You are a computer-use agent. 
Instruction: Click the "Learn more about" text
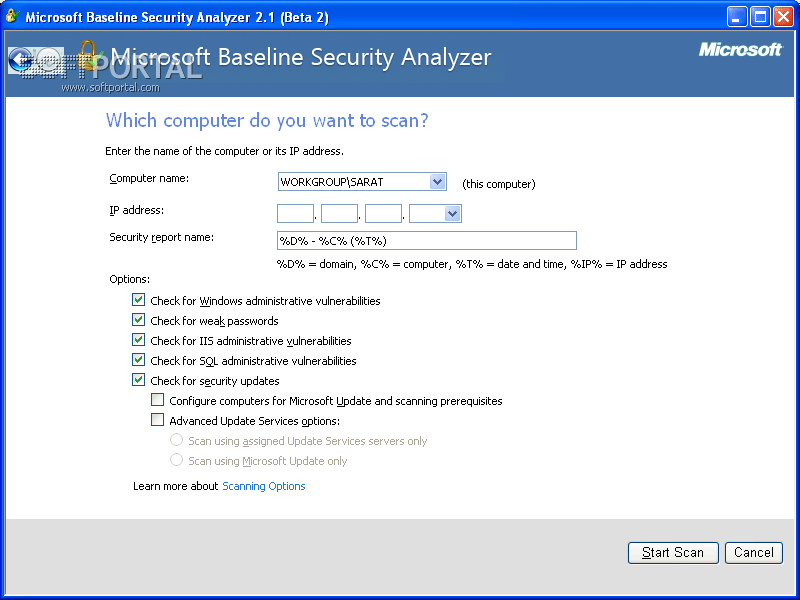[176, 486]
